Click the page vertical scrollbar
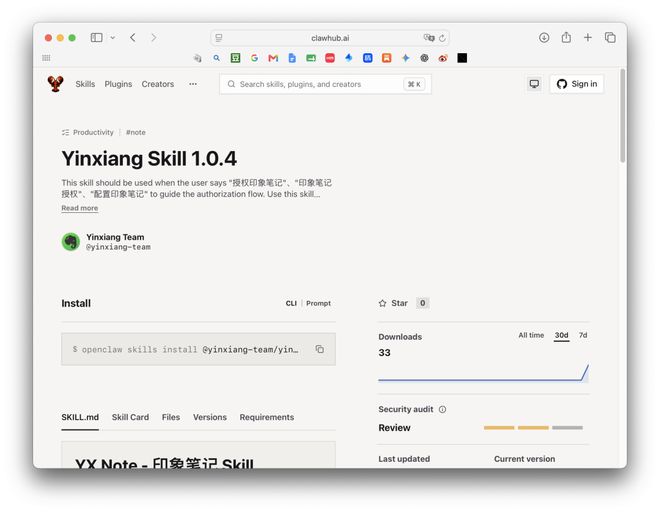Image resolution: width=660 pixels, height=512 pixels. [623, 116]
